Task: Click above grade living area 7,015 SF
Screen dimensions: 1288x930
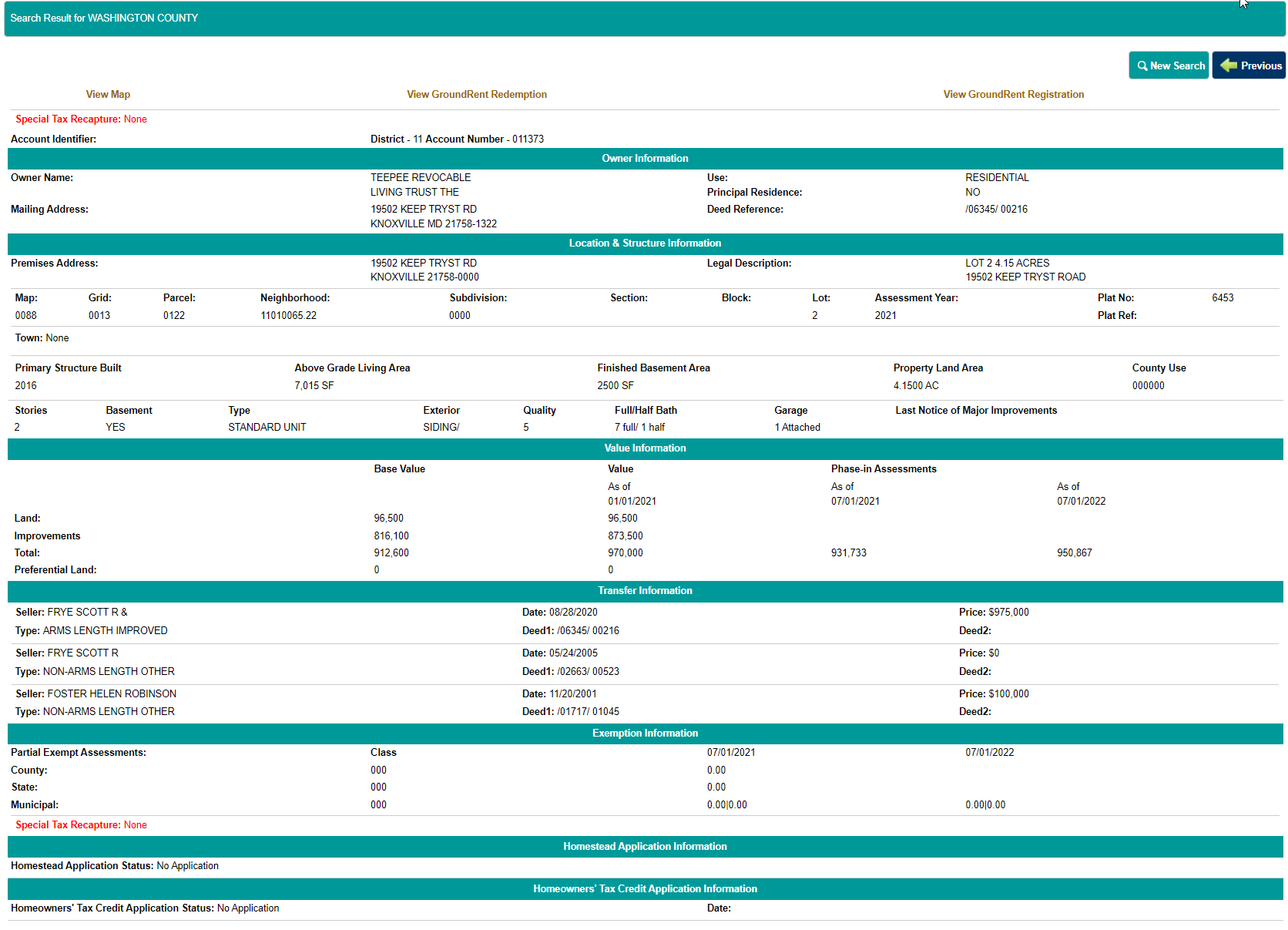Action: pos(314,386)
